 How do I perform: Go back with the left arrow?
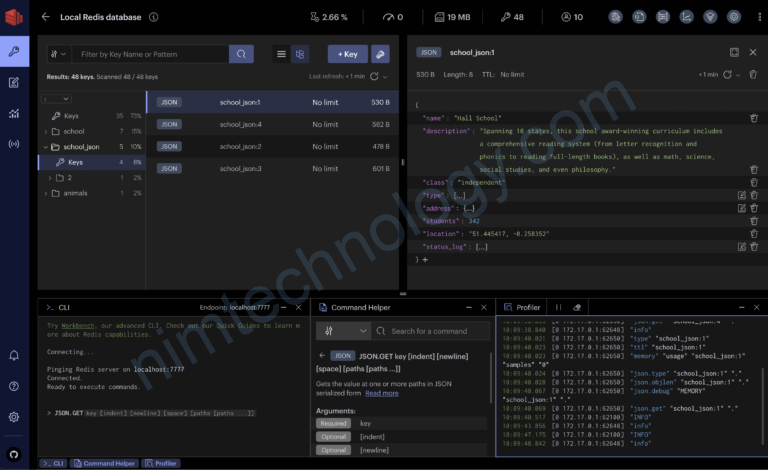pyautogui.click(x=46, y=17)
